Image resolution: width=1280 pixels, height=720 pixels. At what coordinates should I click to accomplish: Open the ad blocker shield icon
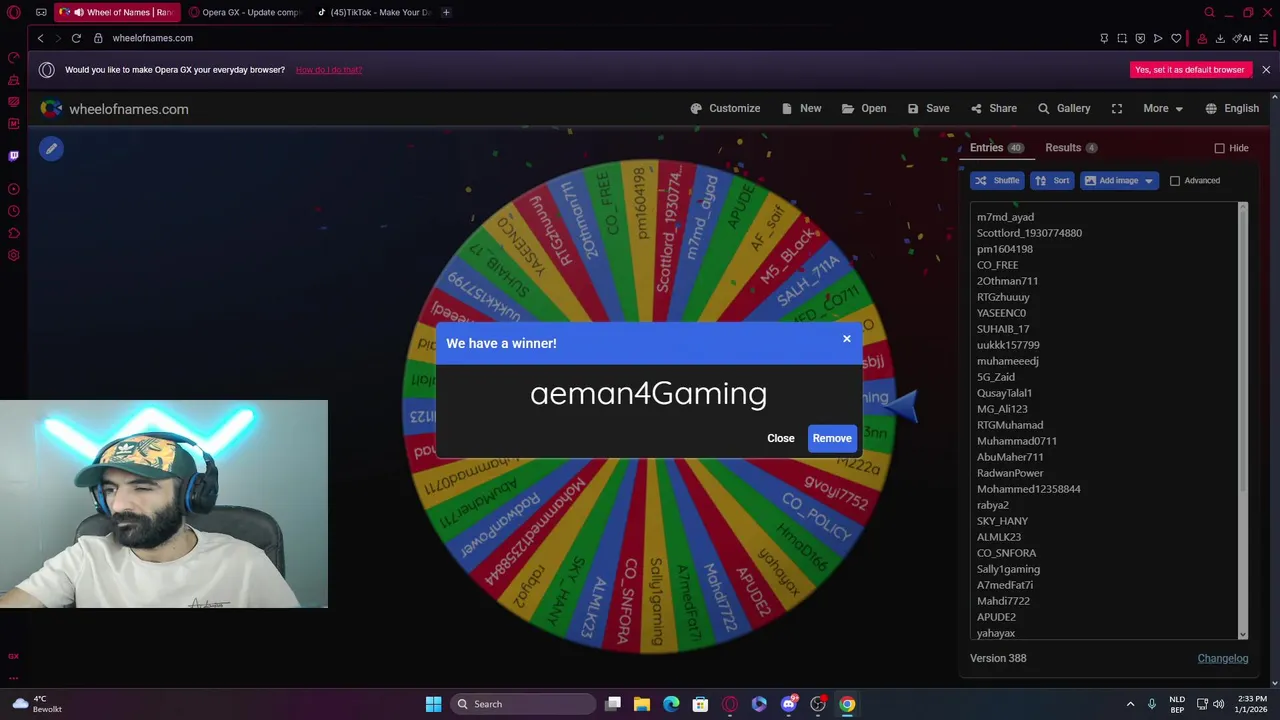pyautogui.click(x=1140, y=38)
